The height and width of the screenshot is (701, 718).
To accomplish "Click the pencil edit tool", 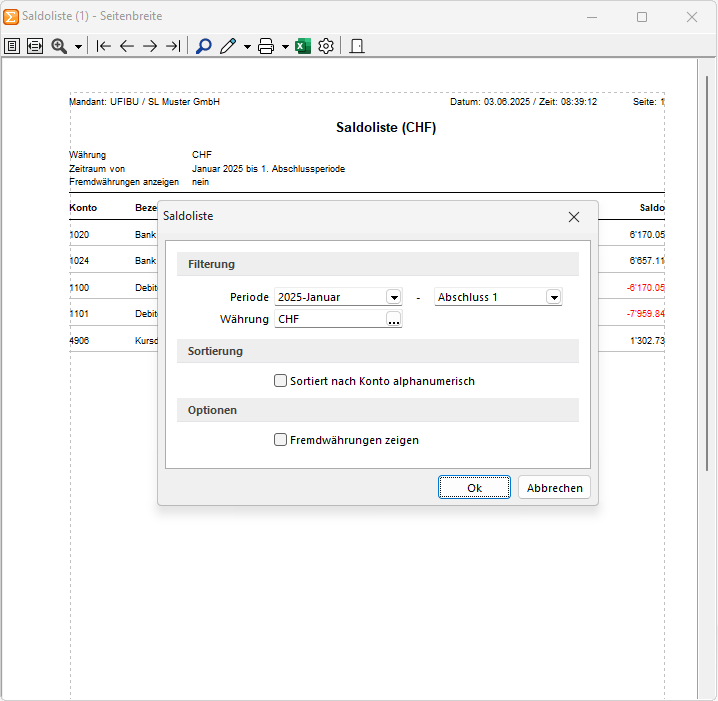I will pyautogui.click(x=228, y=46).
